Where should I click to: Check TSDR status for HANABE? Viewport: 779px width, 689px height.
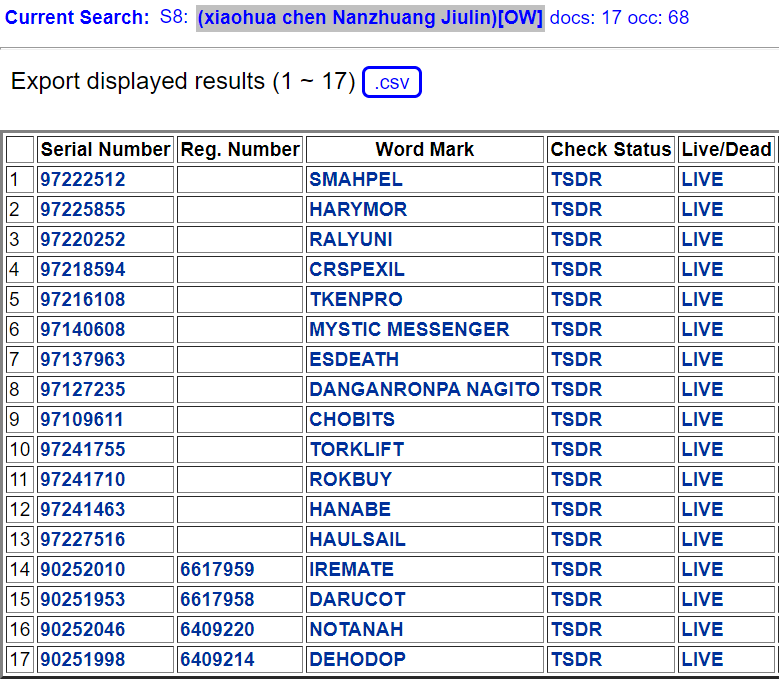coord(576,509)
